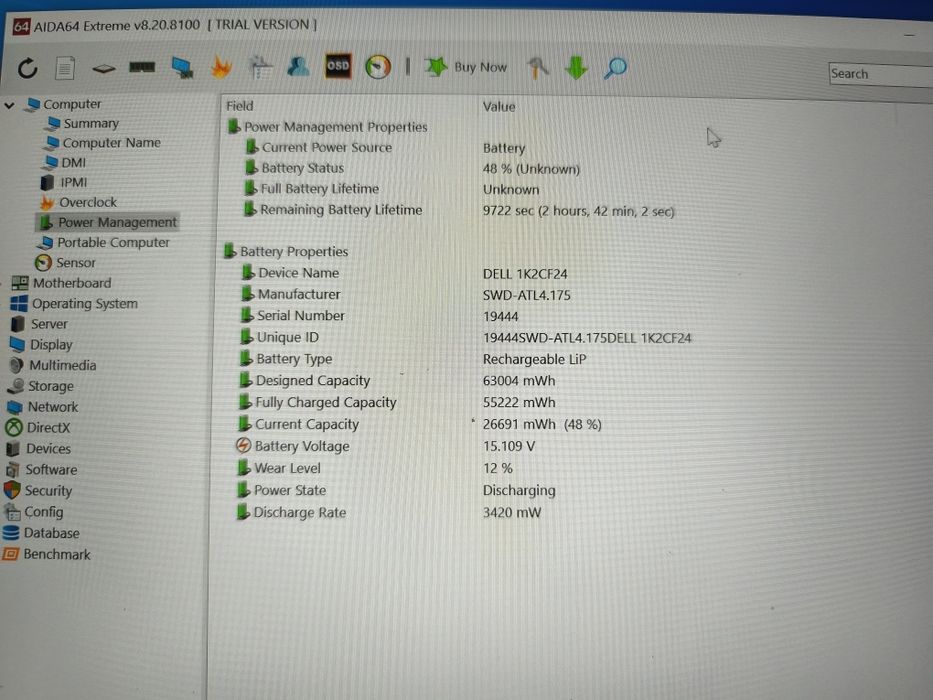Open the Storage category
Screen dimensions: 933x700
pos(41,386)
